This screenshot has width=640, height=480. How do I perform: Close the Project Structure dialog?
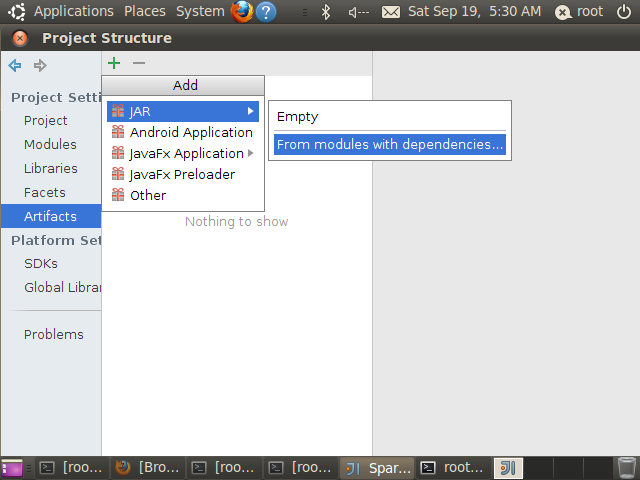(20, 38)
